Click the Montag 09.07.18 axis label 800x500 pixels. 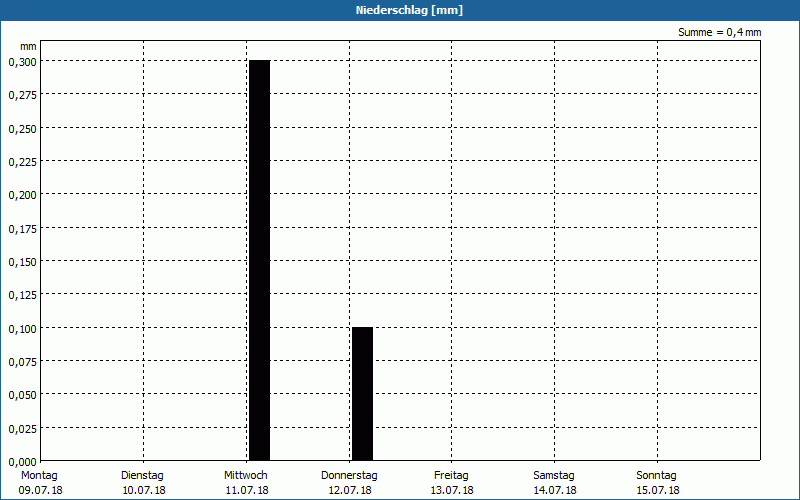click(40, 483)
